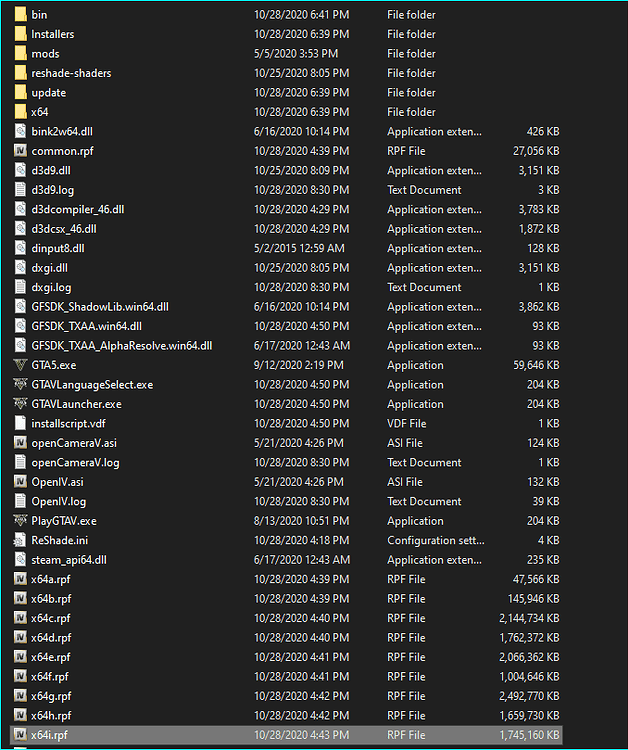This screenshot has width=628, height=750.
Task: Click the file name x64c.rpf
Action: pos(51,618)
